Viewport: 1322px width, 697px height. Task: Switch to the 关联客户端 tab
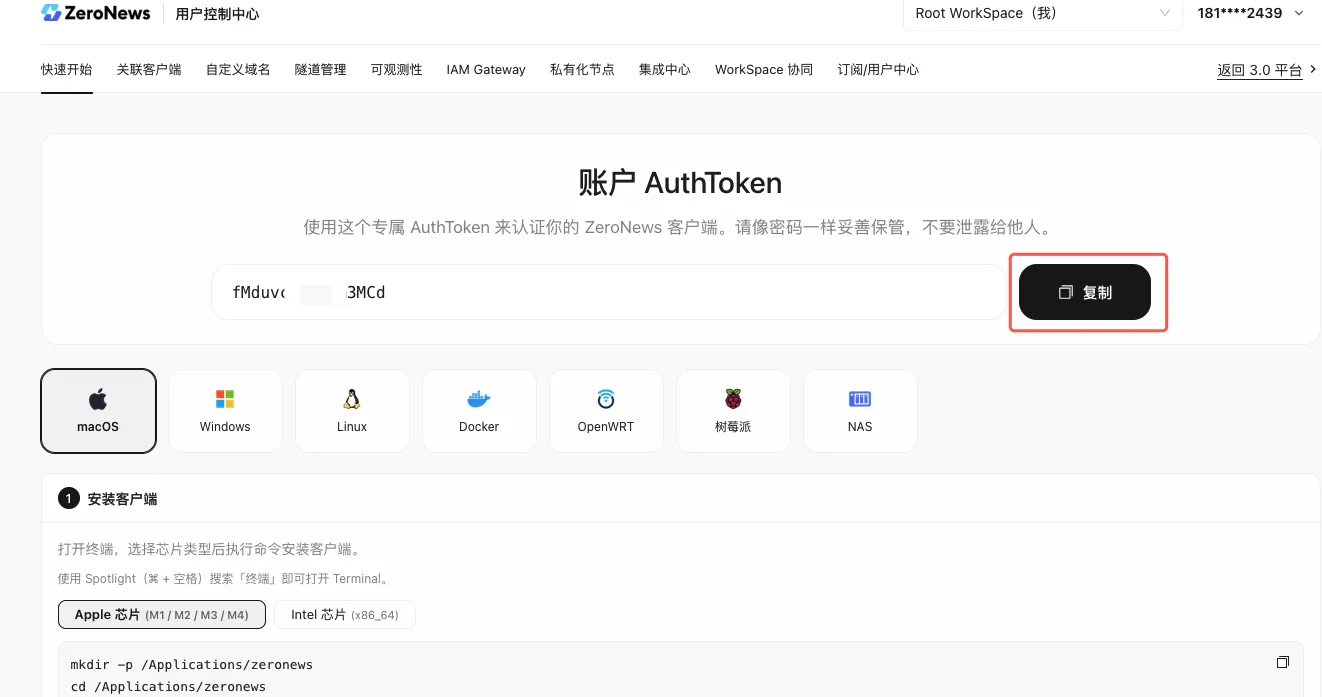(x=149, y=70)
